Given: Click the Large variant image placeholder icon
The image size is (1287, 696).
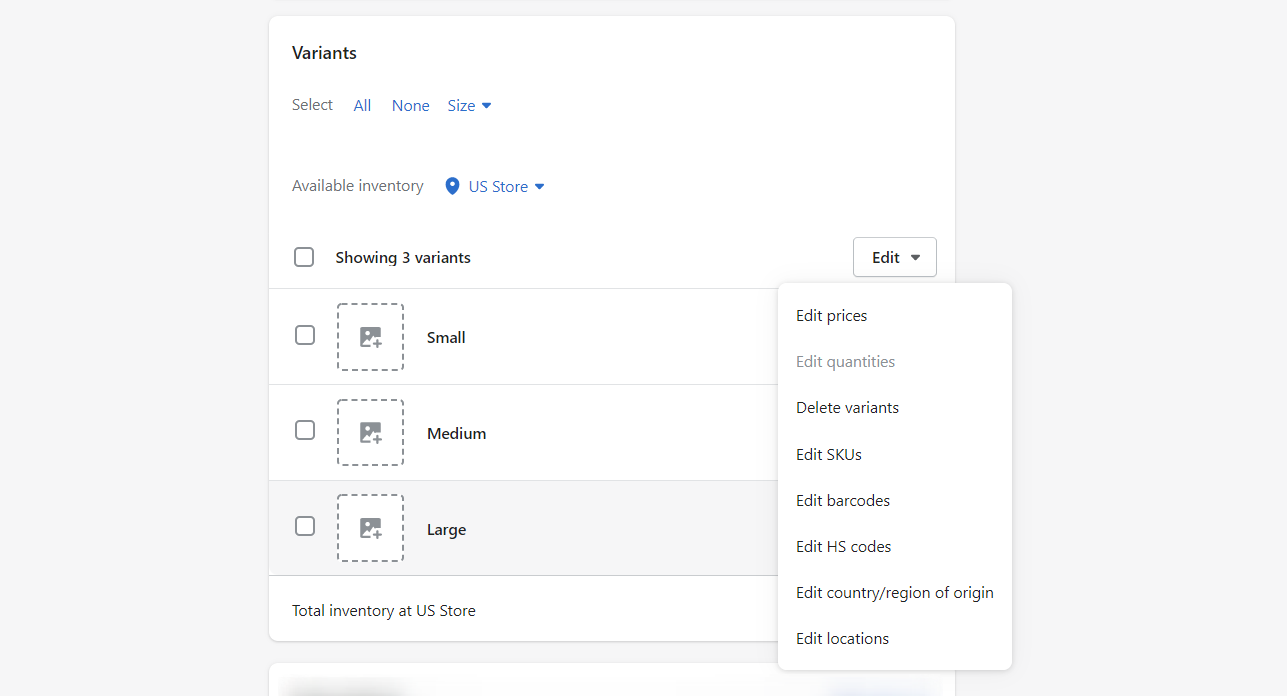Looking at the screenshot, I should (x=370, y=528).
